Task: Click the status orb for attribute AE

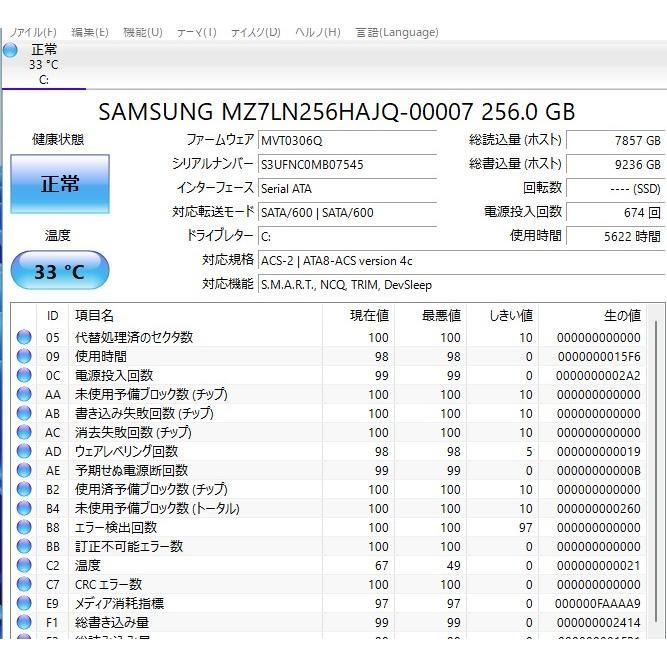Action: pos(24,470)
